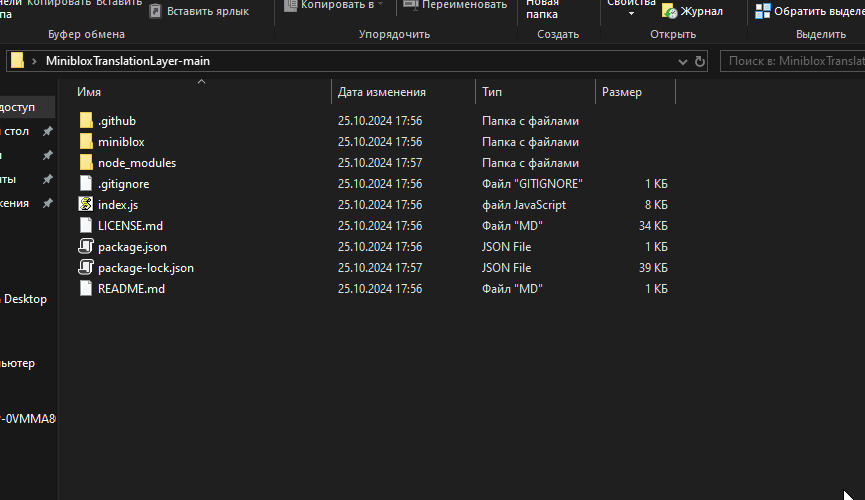Click the 8 КБ size cell
The height and width of the screenshot is (500, 865).
[x=656, y=205]
